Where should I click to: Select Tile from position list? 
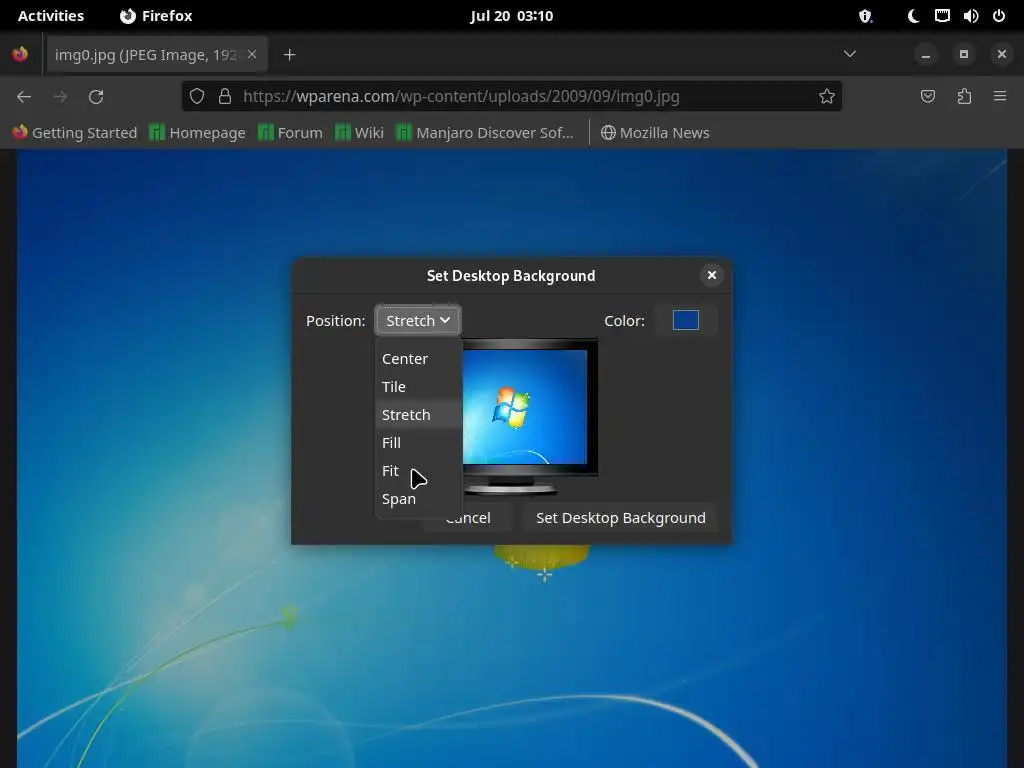click(x=419, y=387)
